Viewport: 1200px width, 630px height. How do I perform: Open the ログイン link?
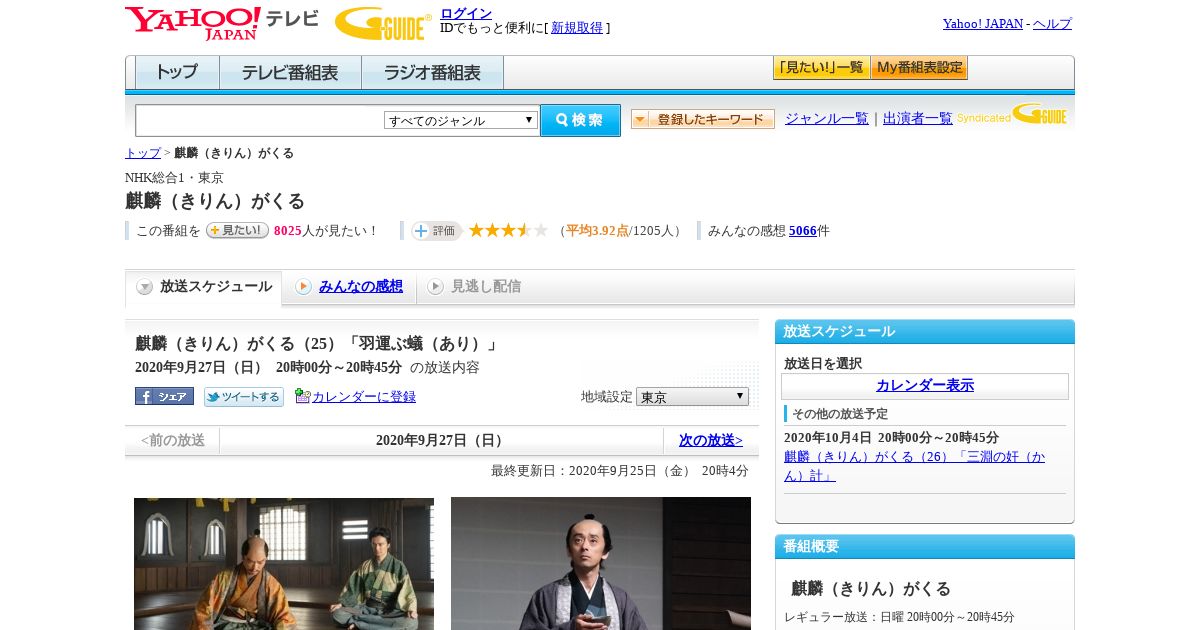pos(466,13)
